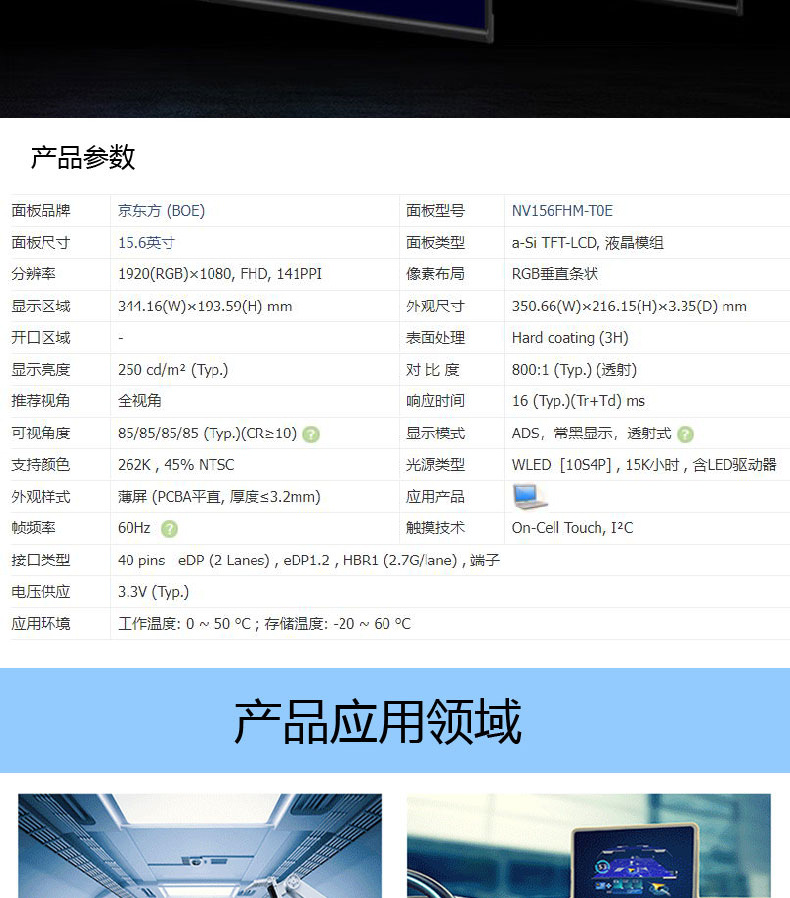Select the 显示模式 label cell
Screen dimensions: 790x898
(435, 434)
